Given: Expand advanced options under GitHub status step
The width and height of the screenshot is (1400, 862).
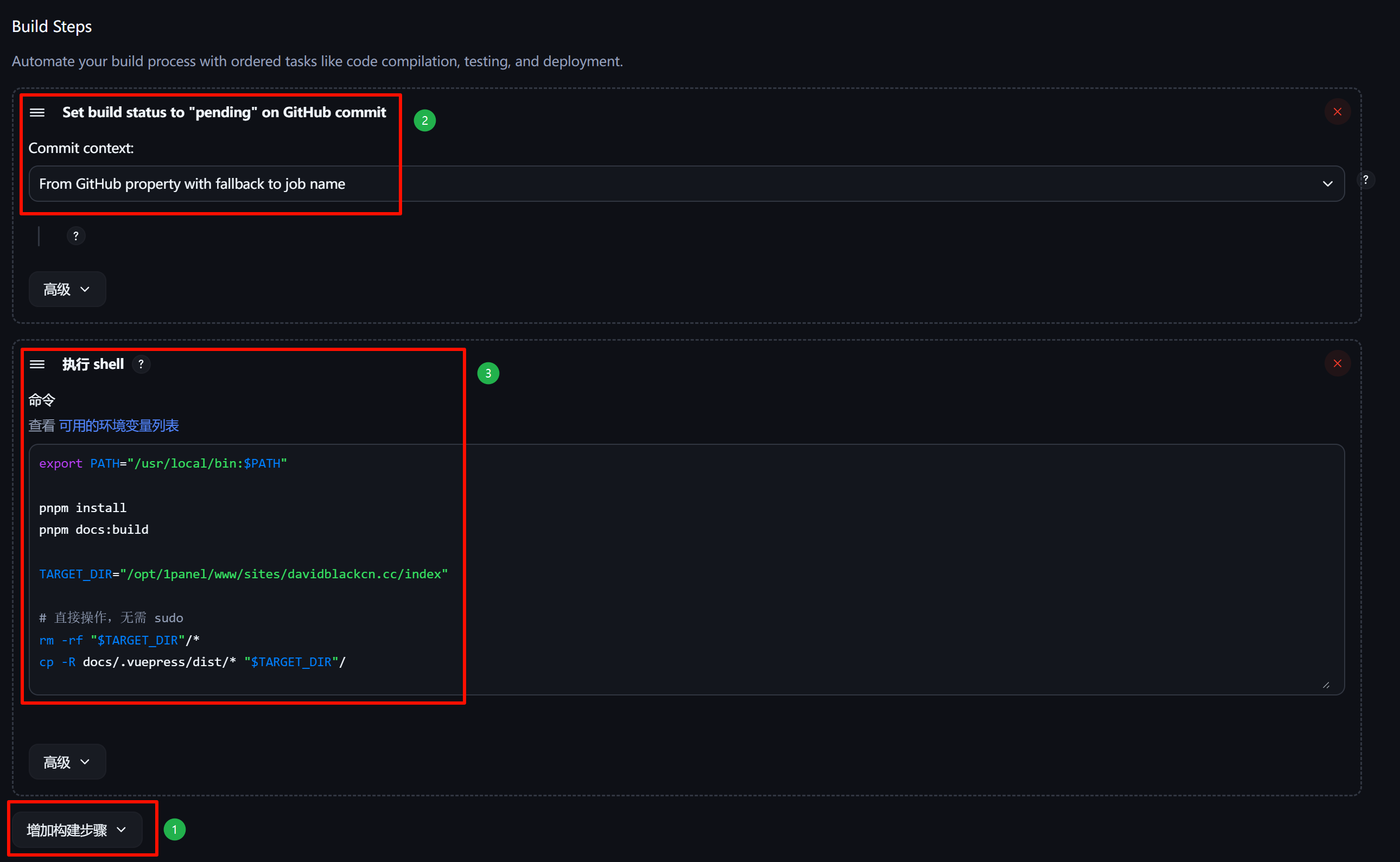Looking at the screenshot, I should [67, 290].
